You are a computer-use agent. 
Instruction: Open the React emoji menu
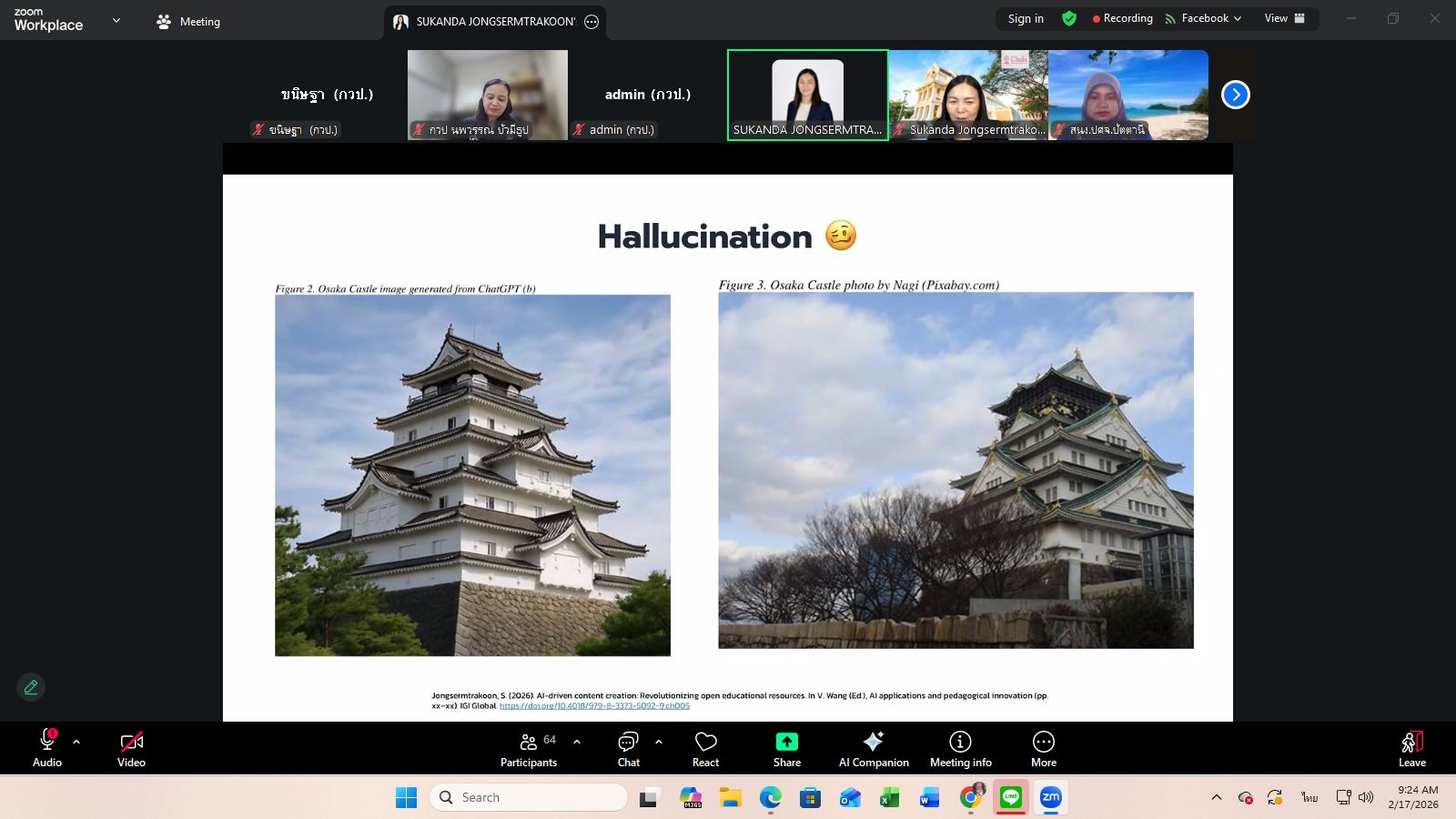point(705,749)
